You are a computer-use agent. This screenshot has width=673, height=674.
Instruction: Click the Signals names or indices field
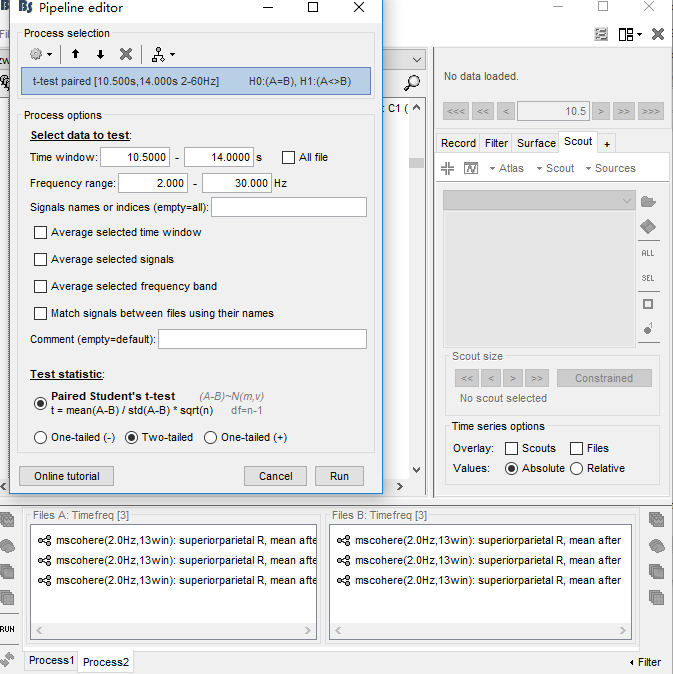click(289, 207)
